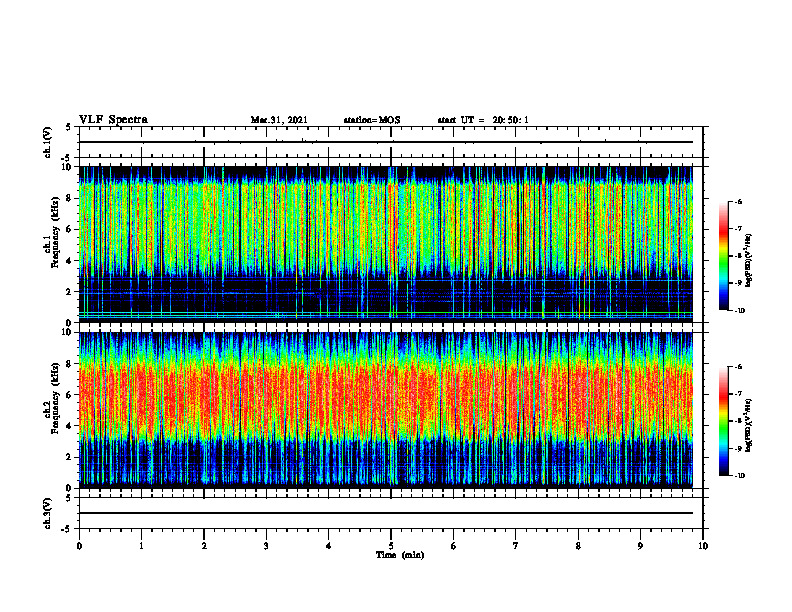The image size is (792, 612).
Task: Click the ch.1 spectrogram colorbar
Action: pos(723,256)
